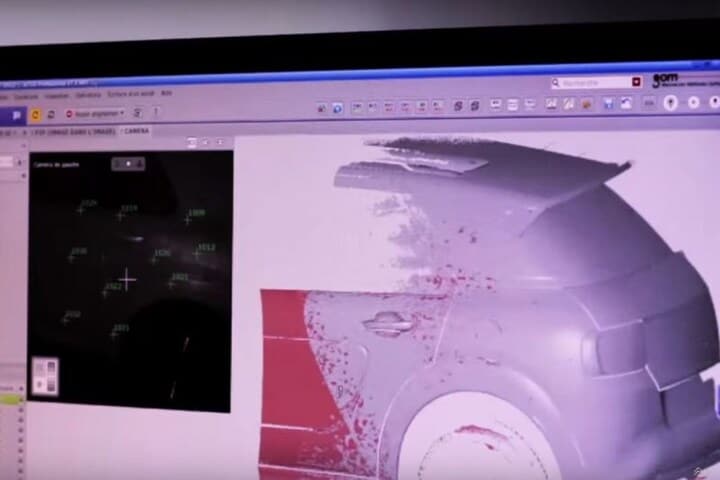Open the alignment dropdown with the red stop icon

(x=95, y=113)
